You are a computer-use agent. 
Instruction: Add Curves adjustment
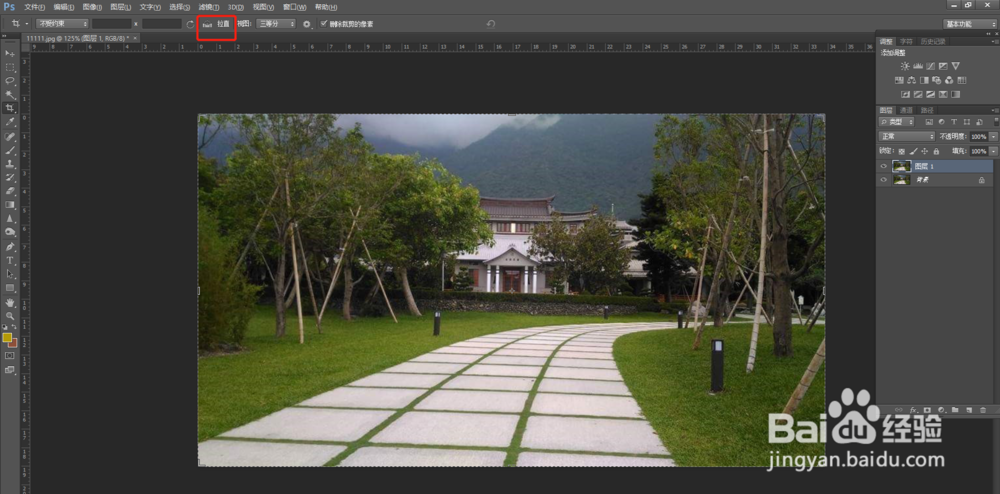[x=930, y=66]
